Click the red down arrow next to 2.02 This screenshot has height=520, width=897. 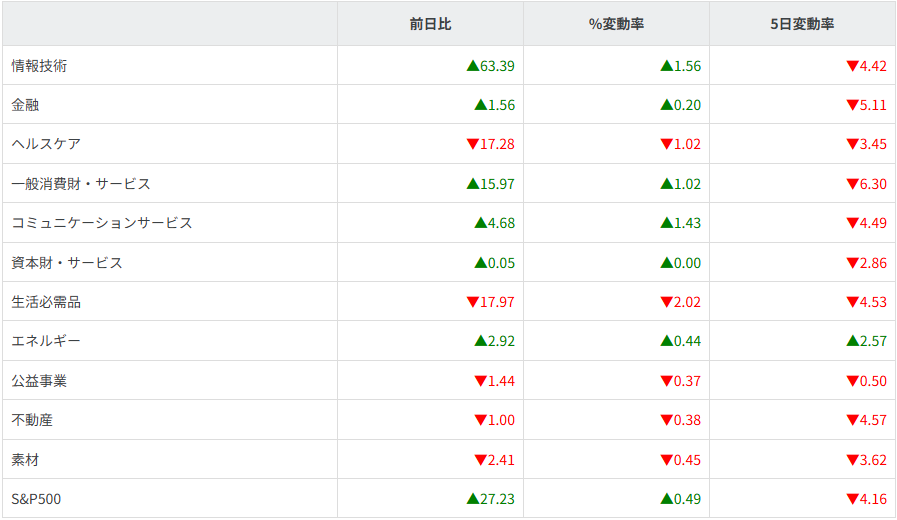pyautogui.click(x=666, y=302)
